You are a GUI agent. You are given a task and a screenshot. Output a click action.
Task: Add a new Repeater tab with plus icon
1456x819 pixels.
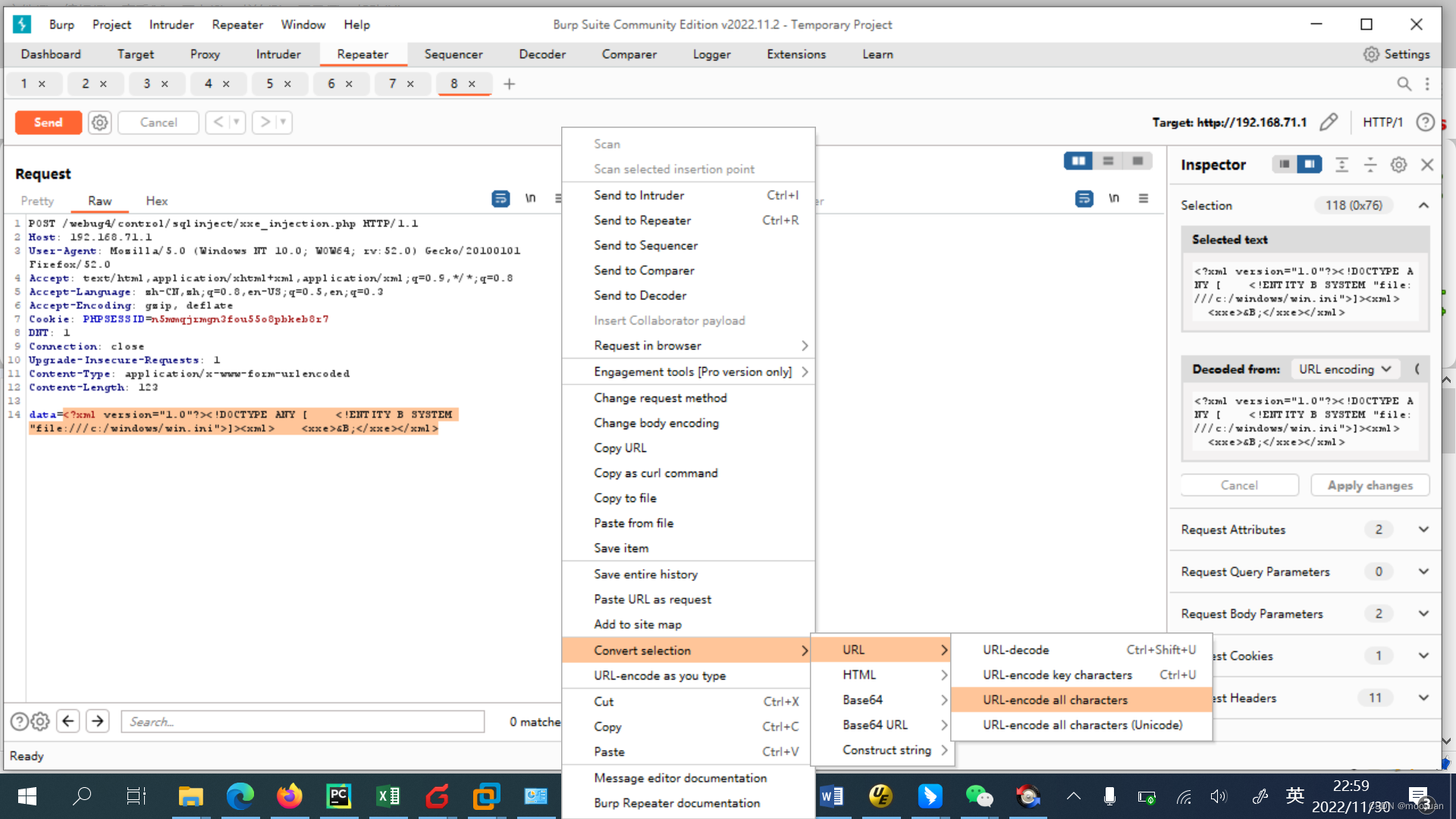[510, 84]
